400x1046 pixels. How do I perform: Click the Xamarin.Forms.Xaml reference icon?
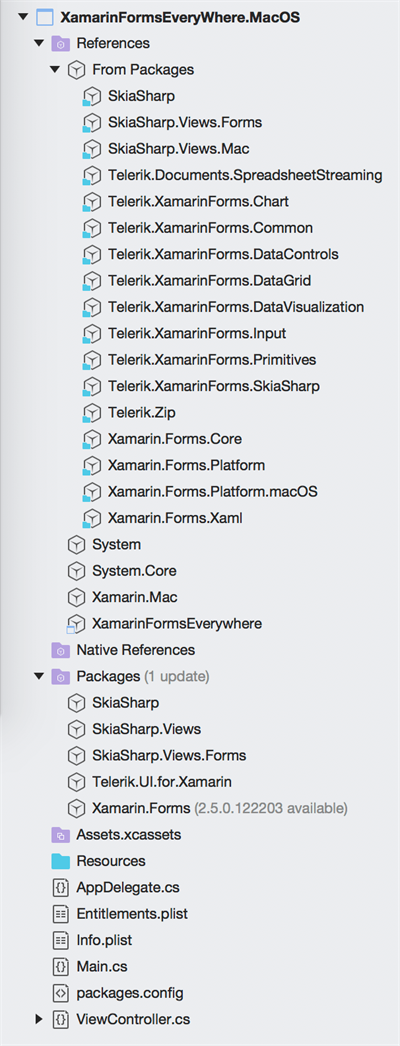pos(91,519)
